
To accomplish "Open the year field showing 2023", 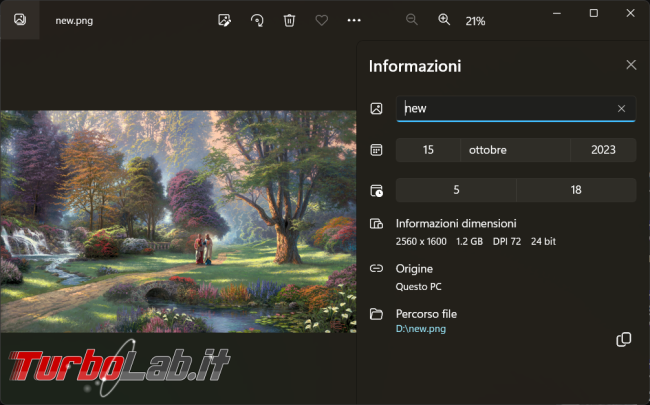I will (603, 150).
